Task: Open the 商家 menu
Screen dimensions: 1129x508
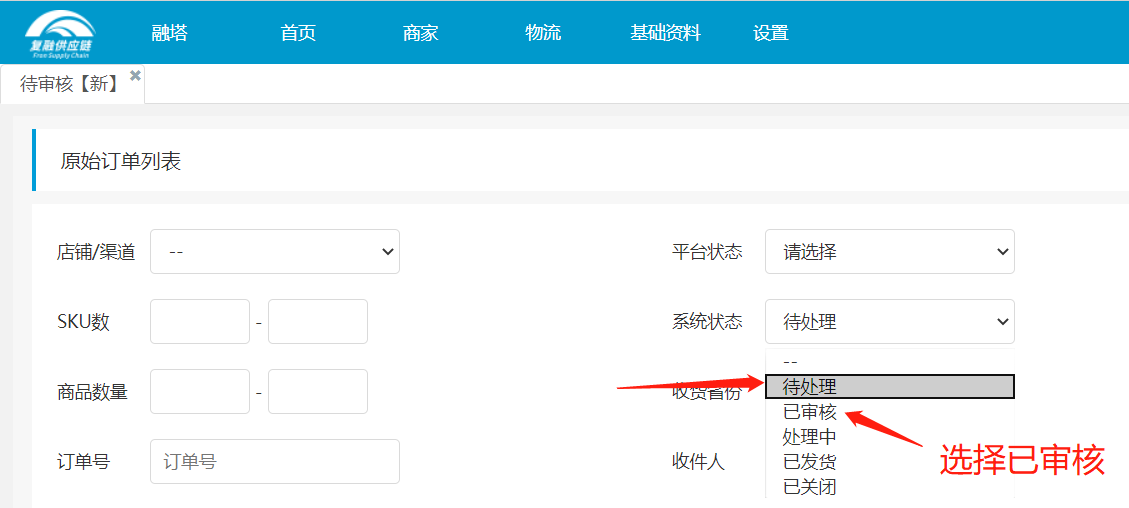Action: [x=420, y=33]
